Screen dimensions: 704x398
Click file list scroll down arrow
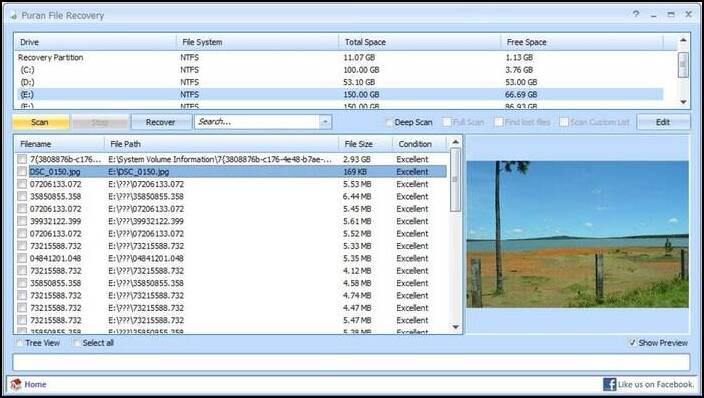click(455, 327)
